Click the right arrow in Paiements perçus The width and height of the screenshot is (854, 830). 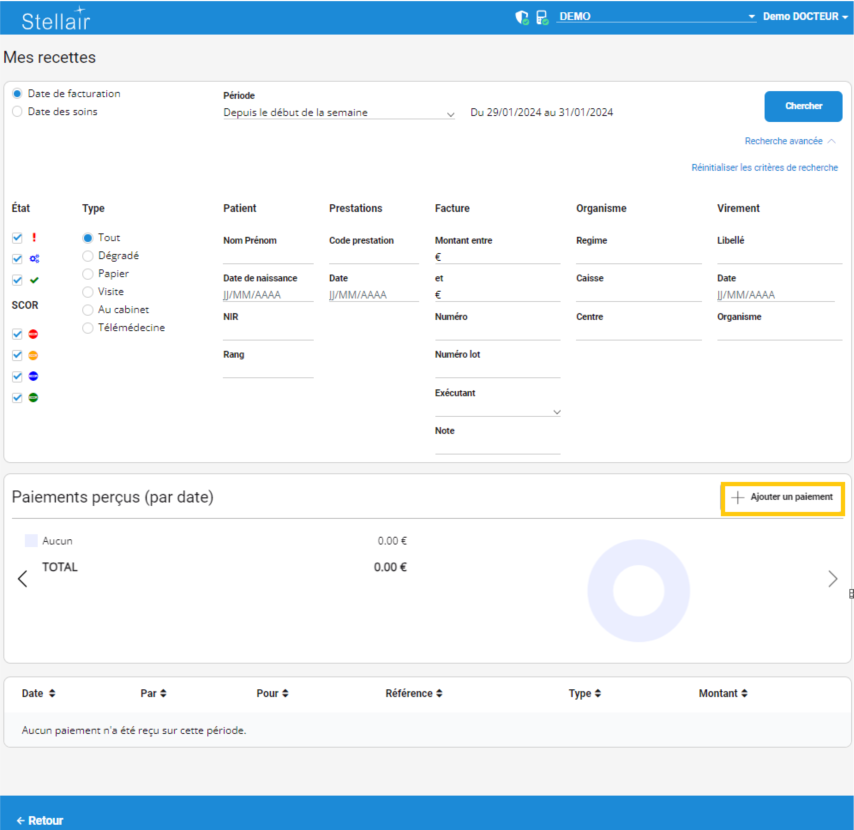pyautogui.click(x=832, y=578)
